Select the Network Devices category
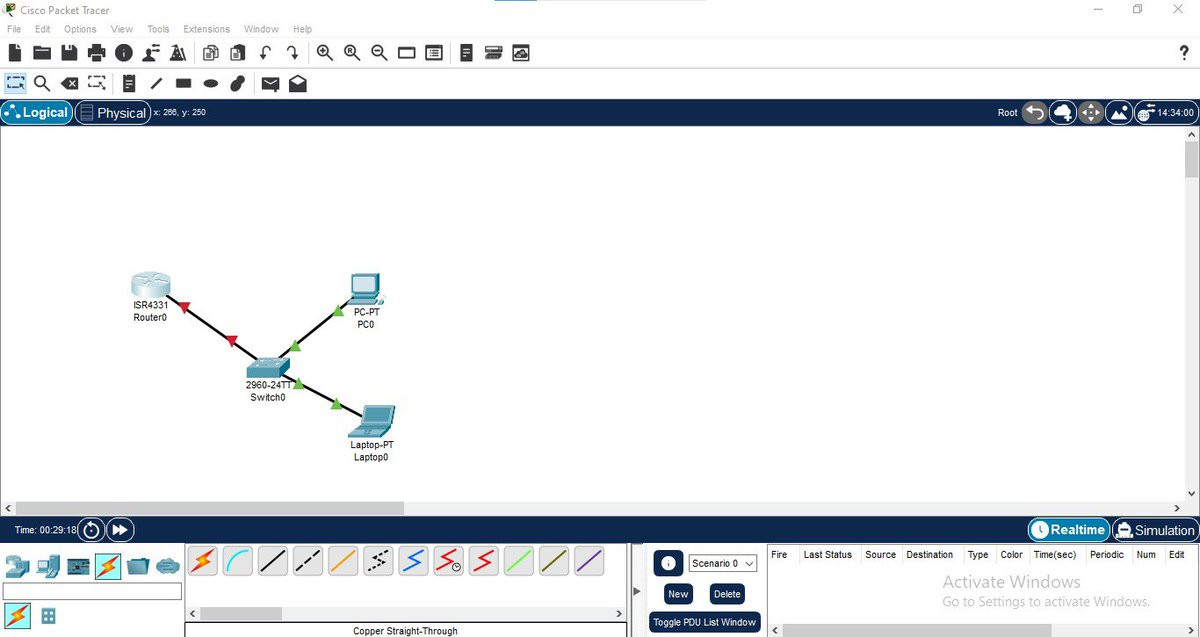This screenshot has width=1200, height=637. (18, 567)
